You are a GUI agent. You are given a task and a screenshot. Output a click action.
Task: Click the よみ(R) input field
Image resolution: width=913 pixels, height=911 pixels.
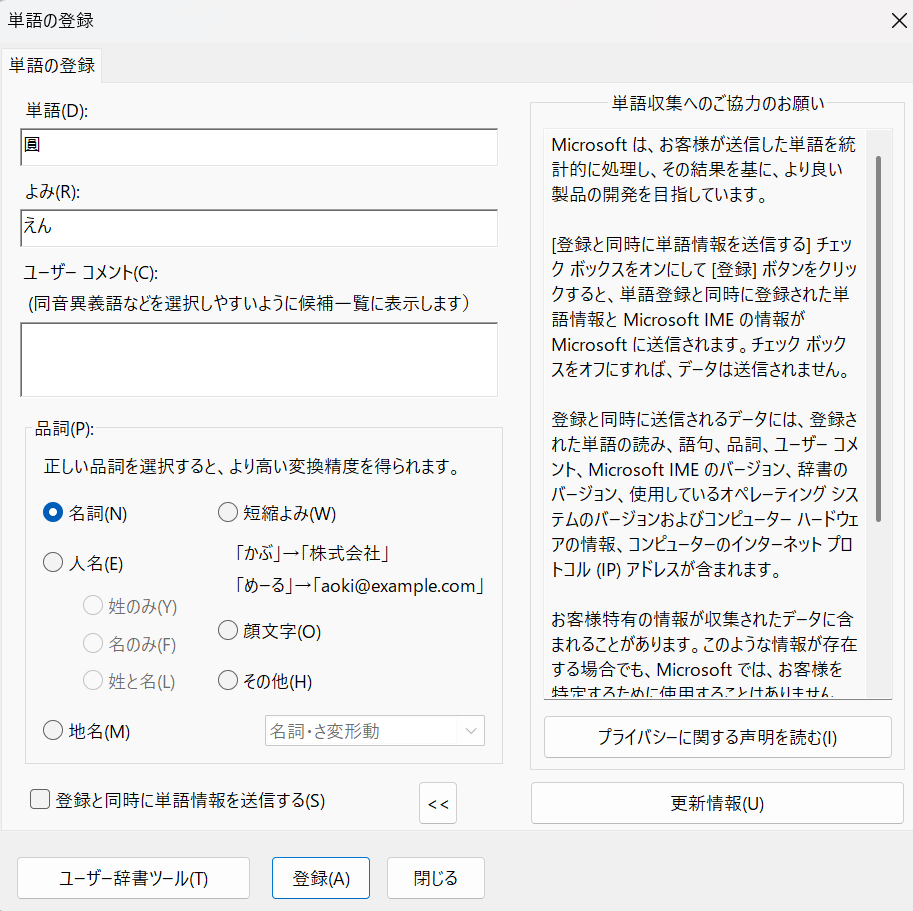258,227
